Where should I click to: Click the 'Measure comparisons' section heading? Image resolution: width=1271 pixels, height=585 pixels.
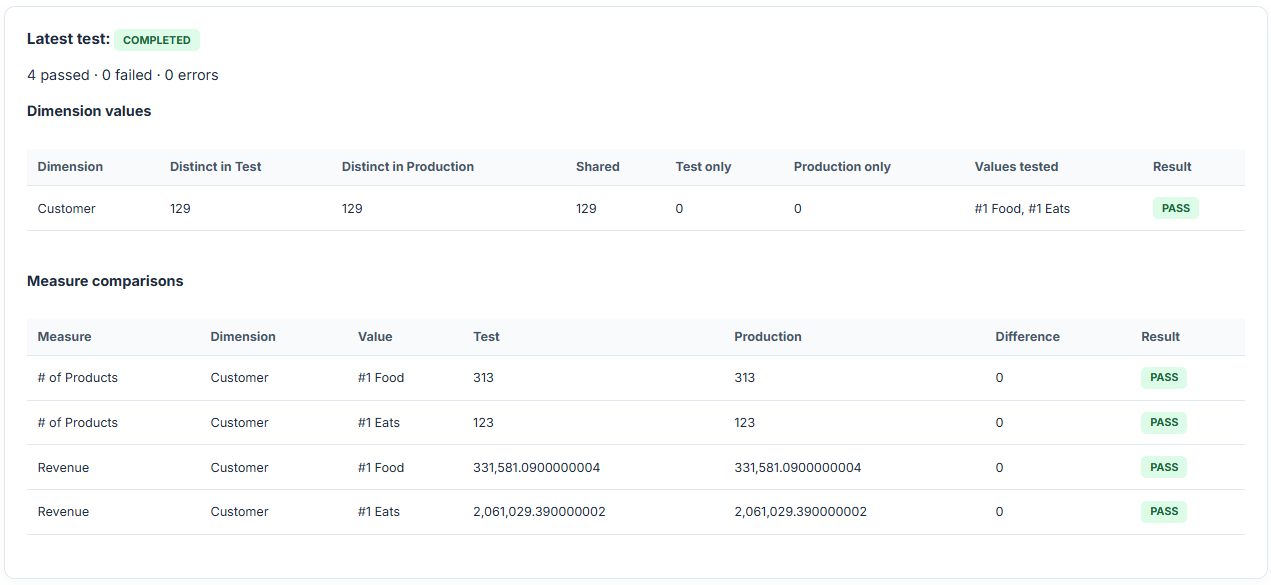click(105, 281)
